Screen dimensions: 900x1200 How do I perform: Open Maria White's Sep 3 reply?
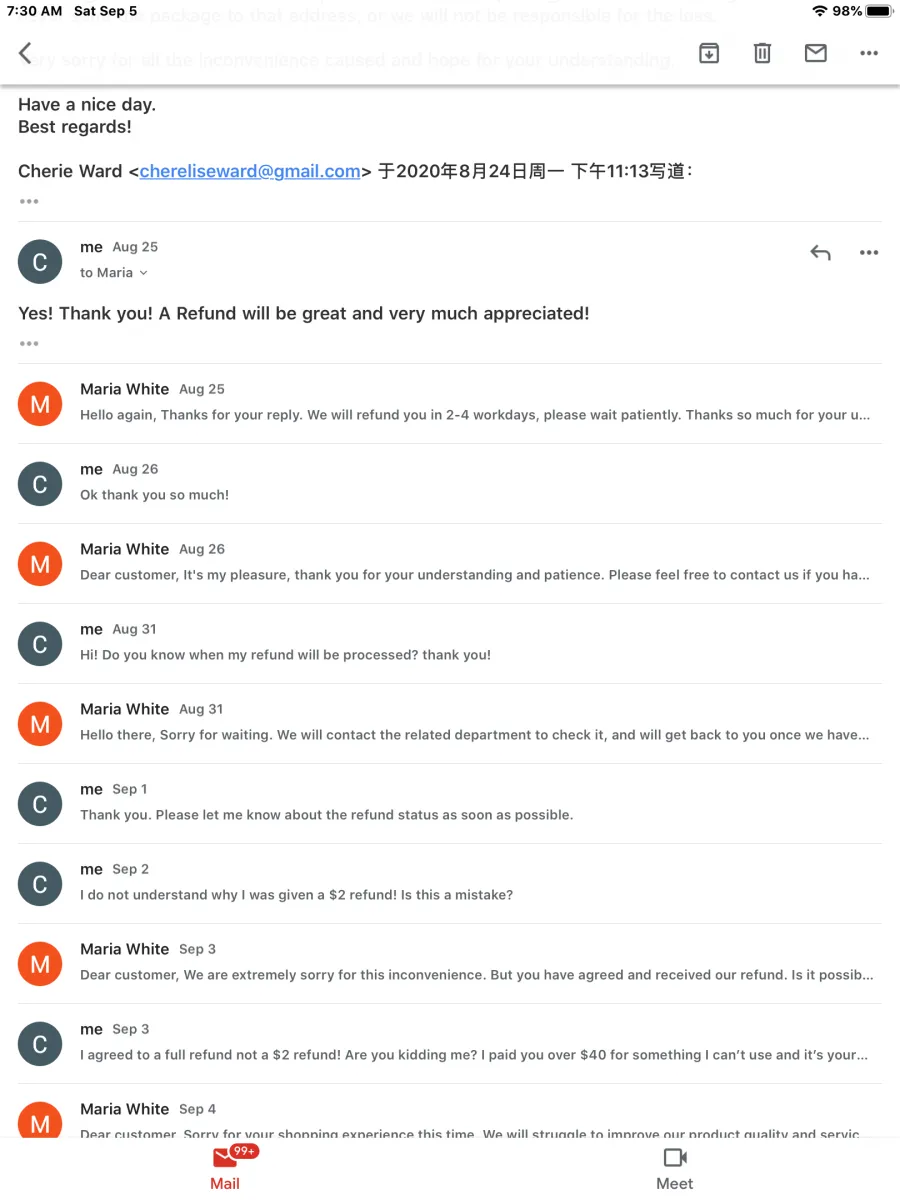pyautogui.click(x=450, y=963)
